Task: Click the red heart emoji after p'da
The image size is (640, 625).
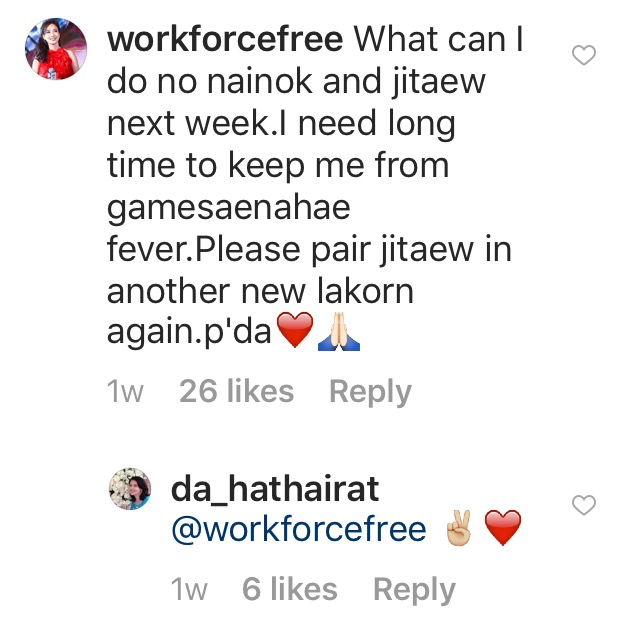Action: [x=295, y=330]
